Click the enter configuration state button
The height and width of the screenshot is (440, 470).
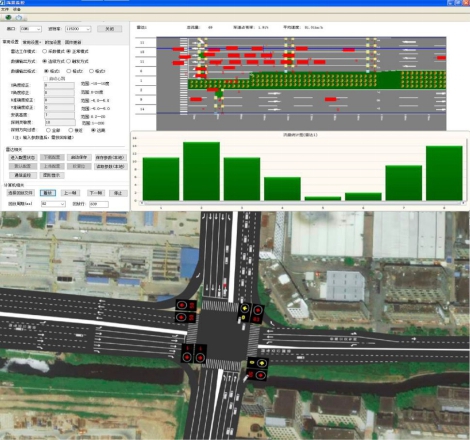pos(23,158)
